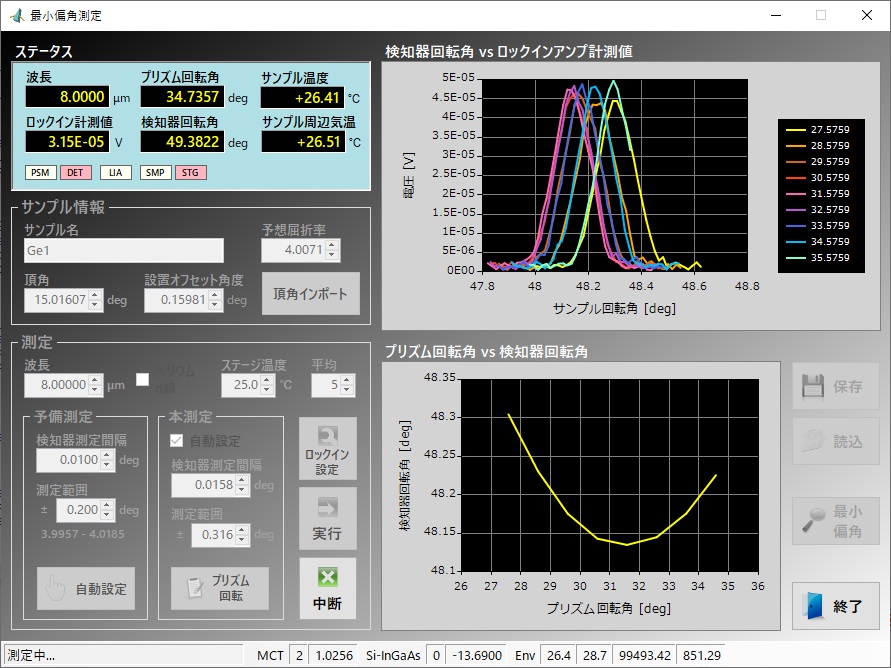Decrease 頂角 using the spinner down arrow
This screenshot has height=668, width=891.
point(95,306)
